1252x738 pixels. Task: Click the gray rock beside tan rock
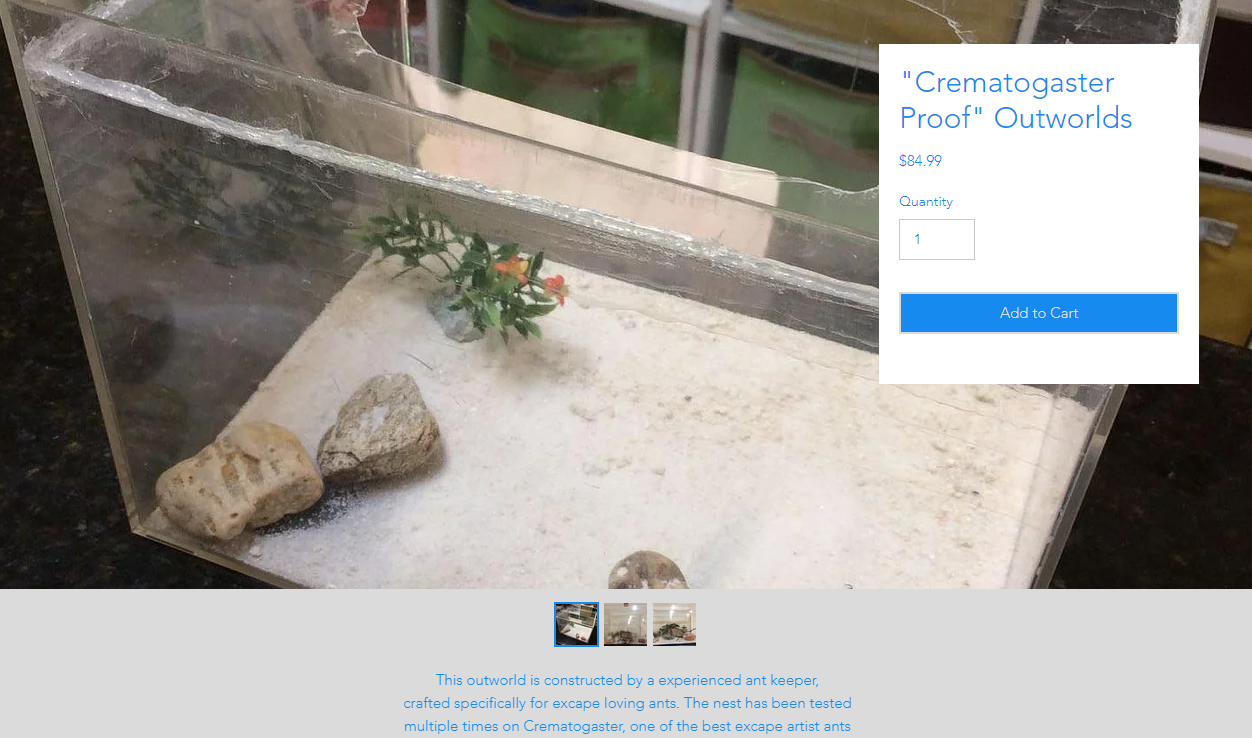(x=380, y=428)
